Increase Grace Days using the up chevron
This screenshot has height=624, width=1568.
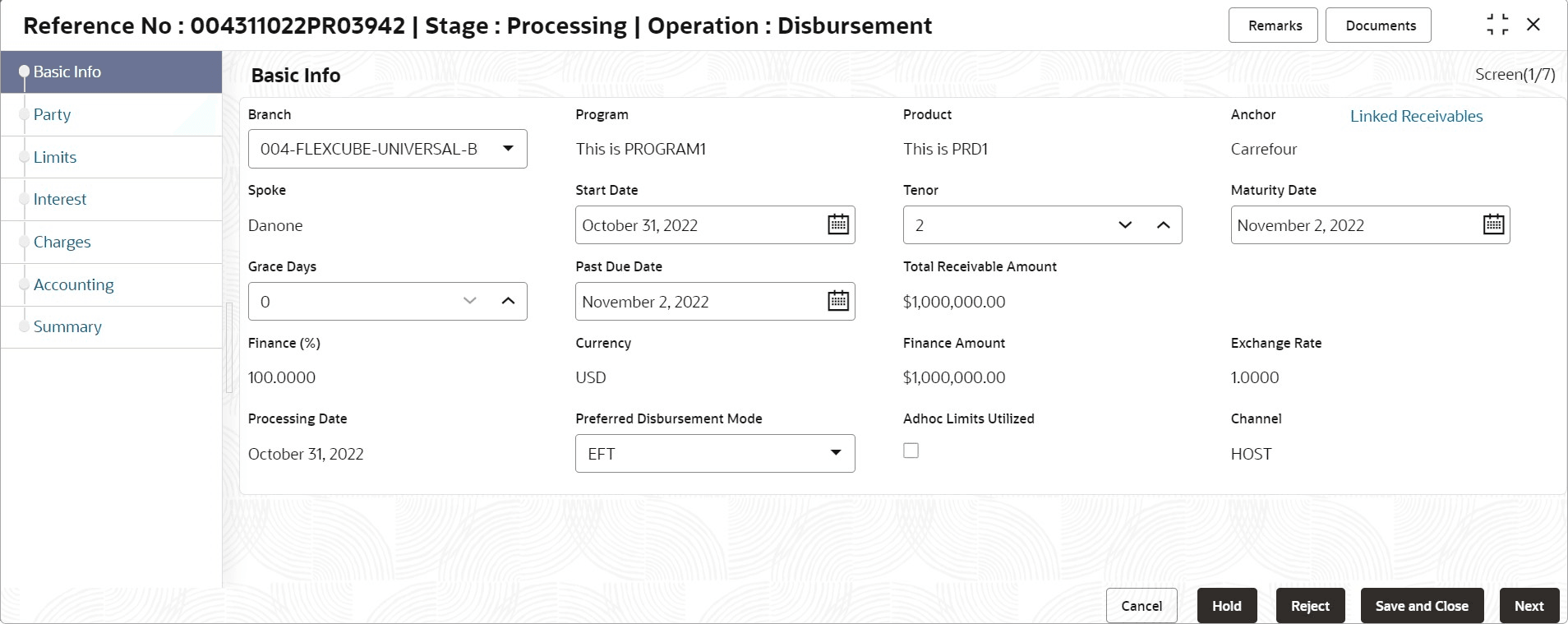(x=508, y=301)
